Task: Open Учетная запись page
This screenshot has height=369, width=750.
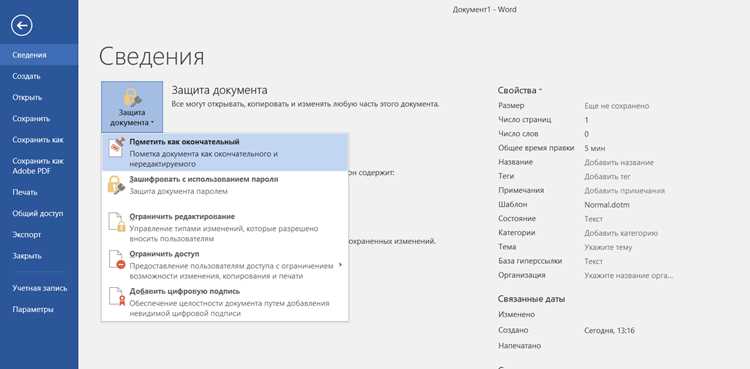Action: [x=39, y=288]
